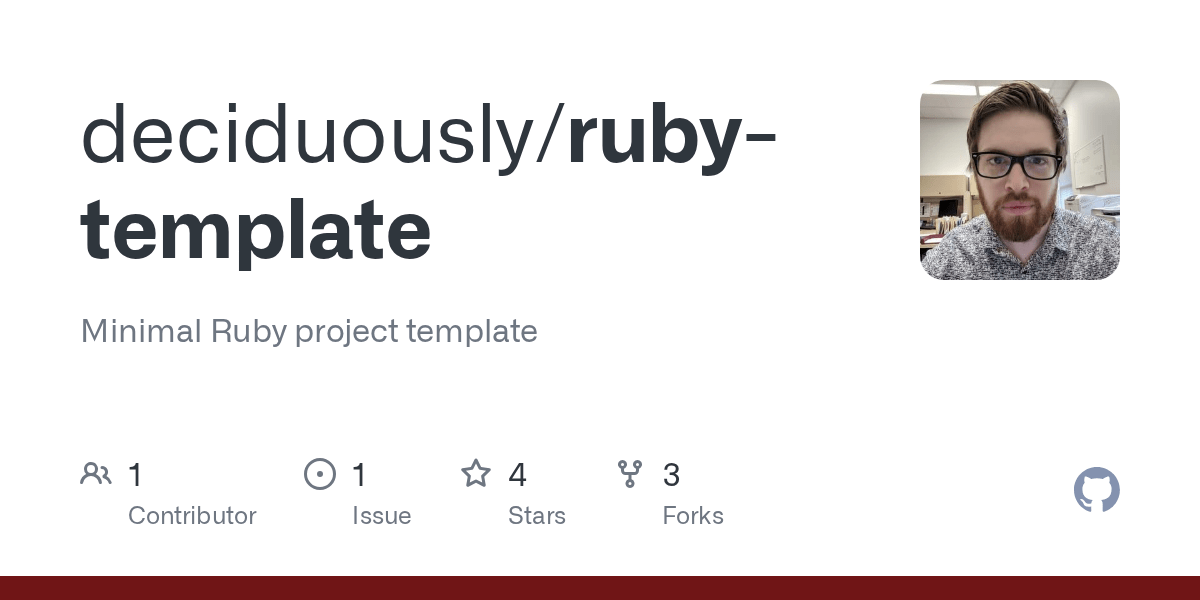Open the profile avatar photo
The image size is (1200, 600).
(x=1019, y=180)
